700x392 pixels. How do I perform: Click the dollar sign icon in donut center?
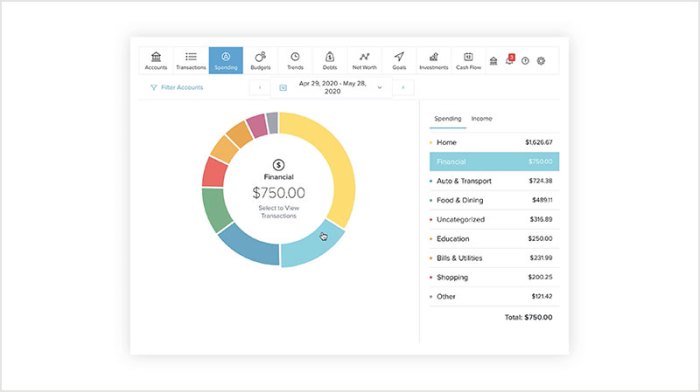click(279, 165)
